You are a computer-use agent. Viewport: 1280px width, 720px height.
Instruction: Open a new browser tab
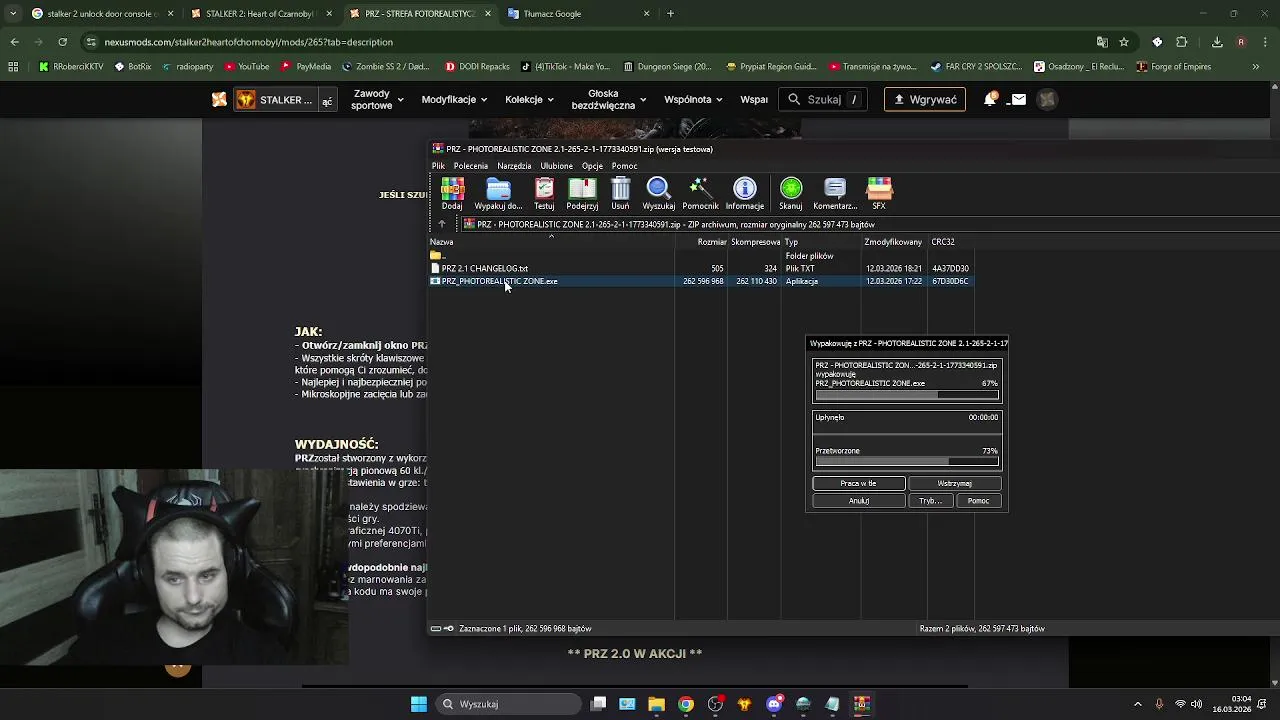click(x=670, y=14)
